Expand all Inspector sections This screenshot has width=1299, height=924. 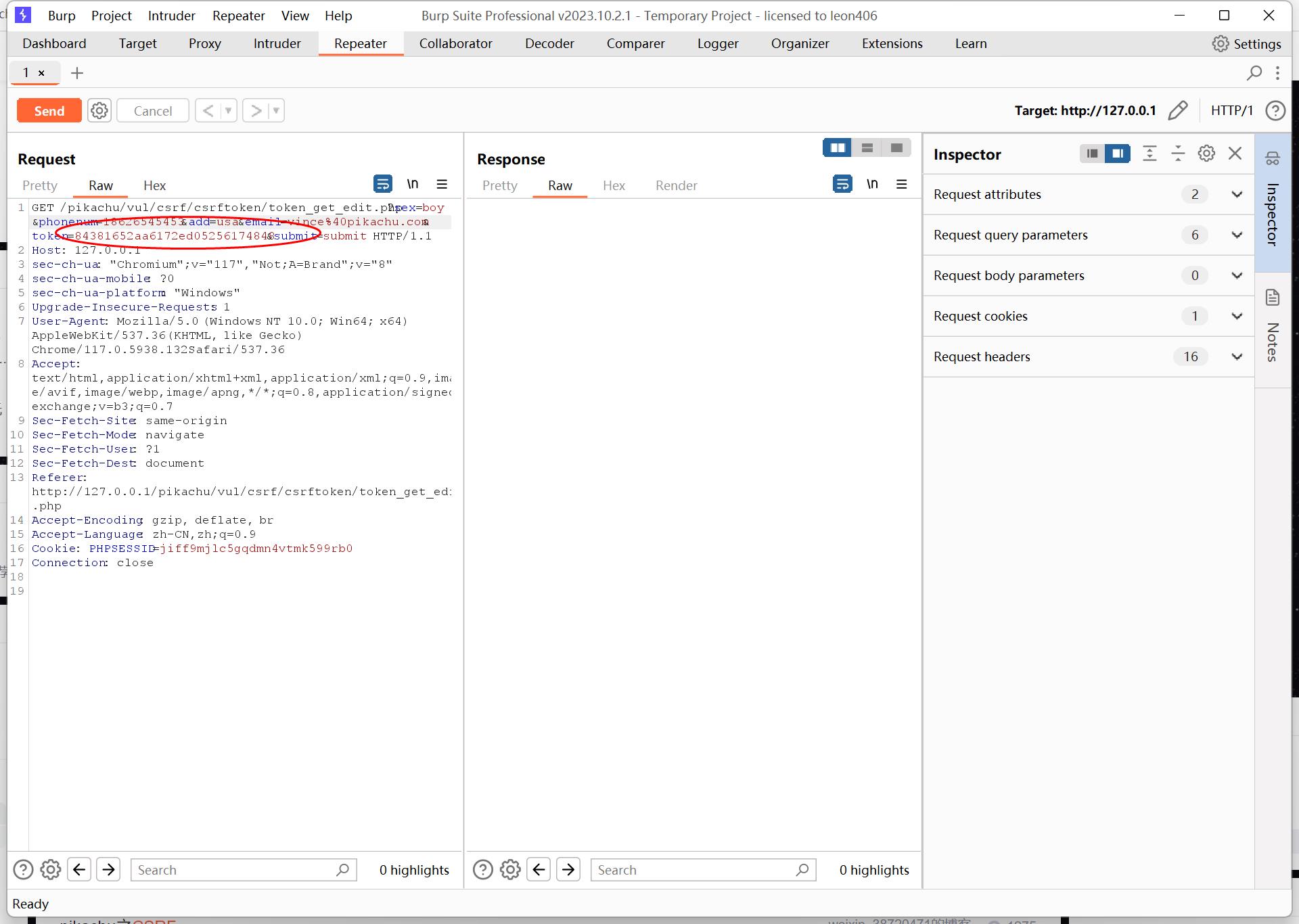1149,154
